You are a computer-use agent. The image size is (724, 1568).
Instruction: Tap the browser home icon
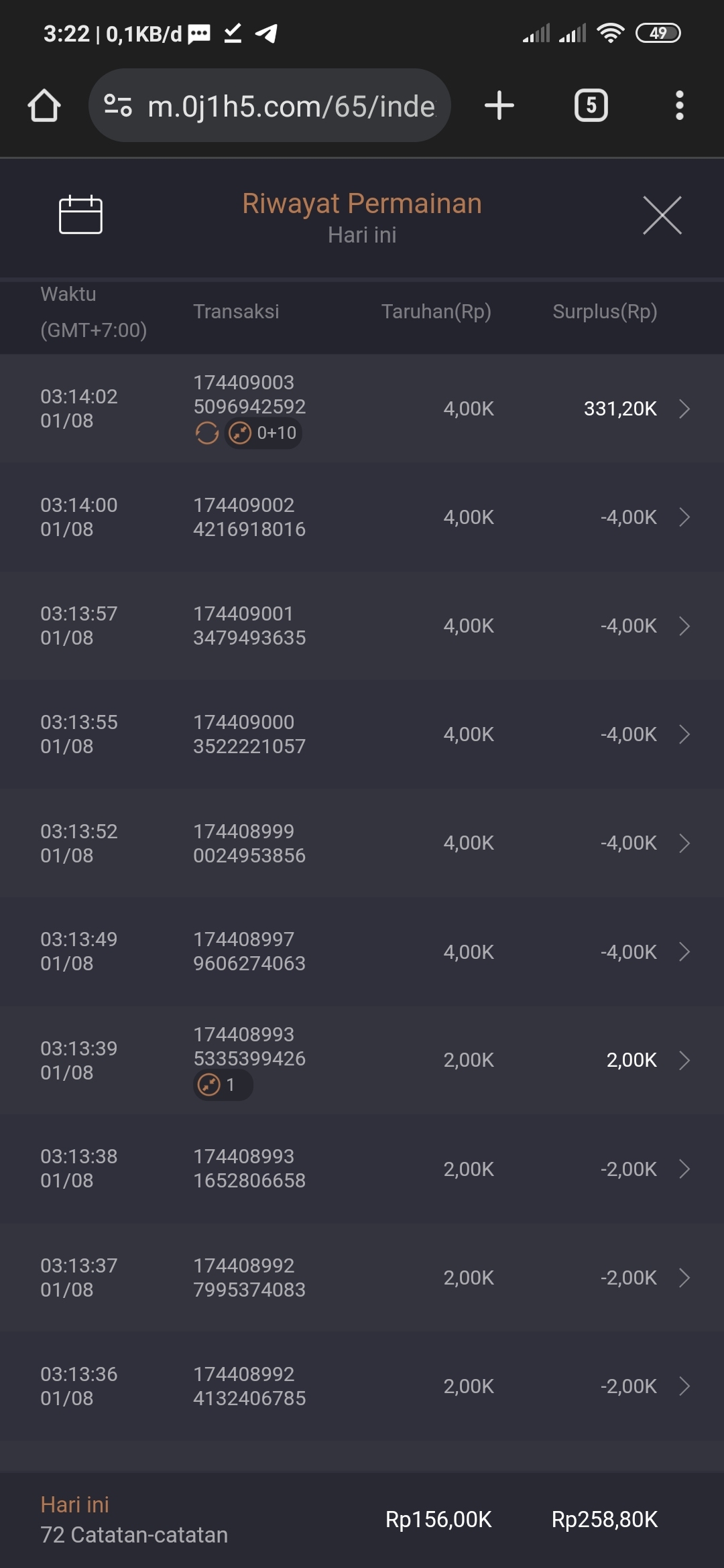pos(44,106)
